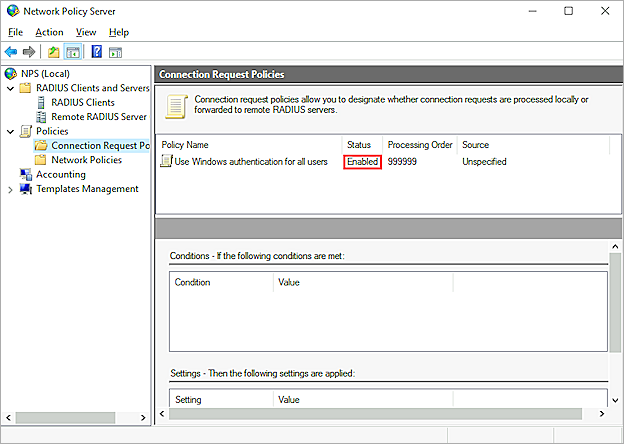Viewport: 624px width, 444px height.
Task: Toggle the Show/Hide Console Tree icon
Action: click(x=73, y=52)
